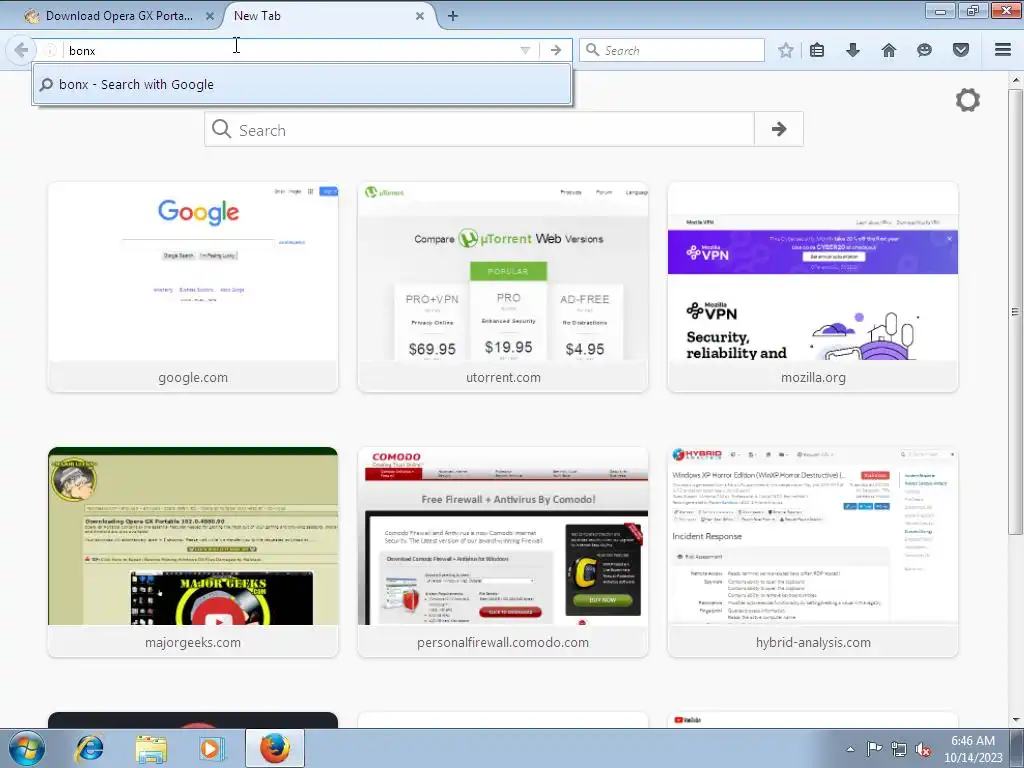
Task: Select the New Tab tab
Action: (325, 16)
